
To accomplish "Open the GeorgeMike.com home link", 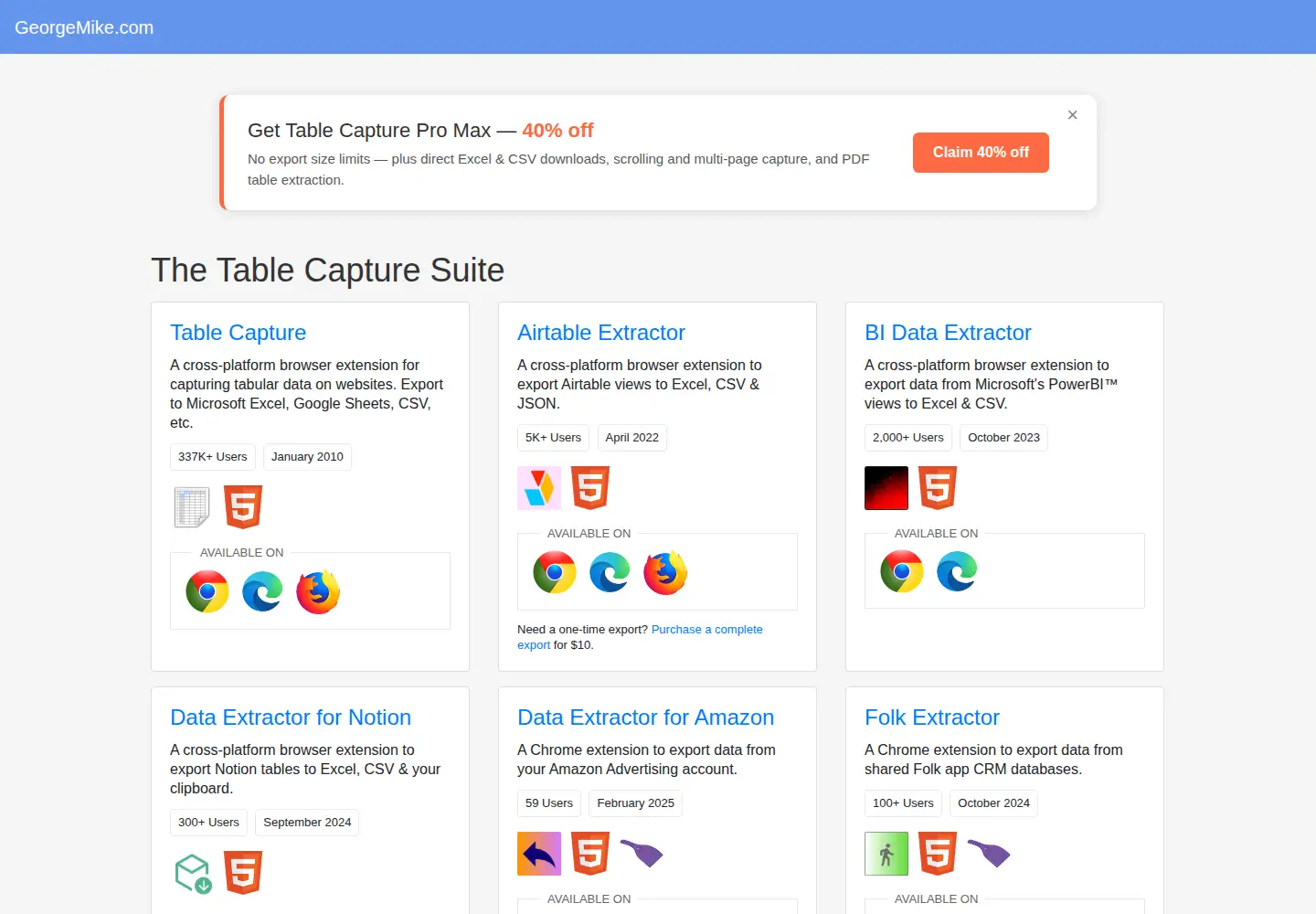I will pyautogui.click(x=84, y=27).
